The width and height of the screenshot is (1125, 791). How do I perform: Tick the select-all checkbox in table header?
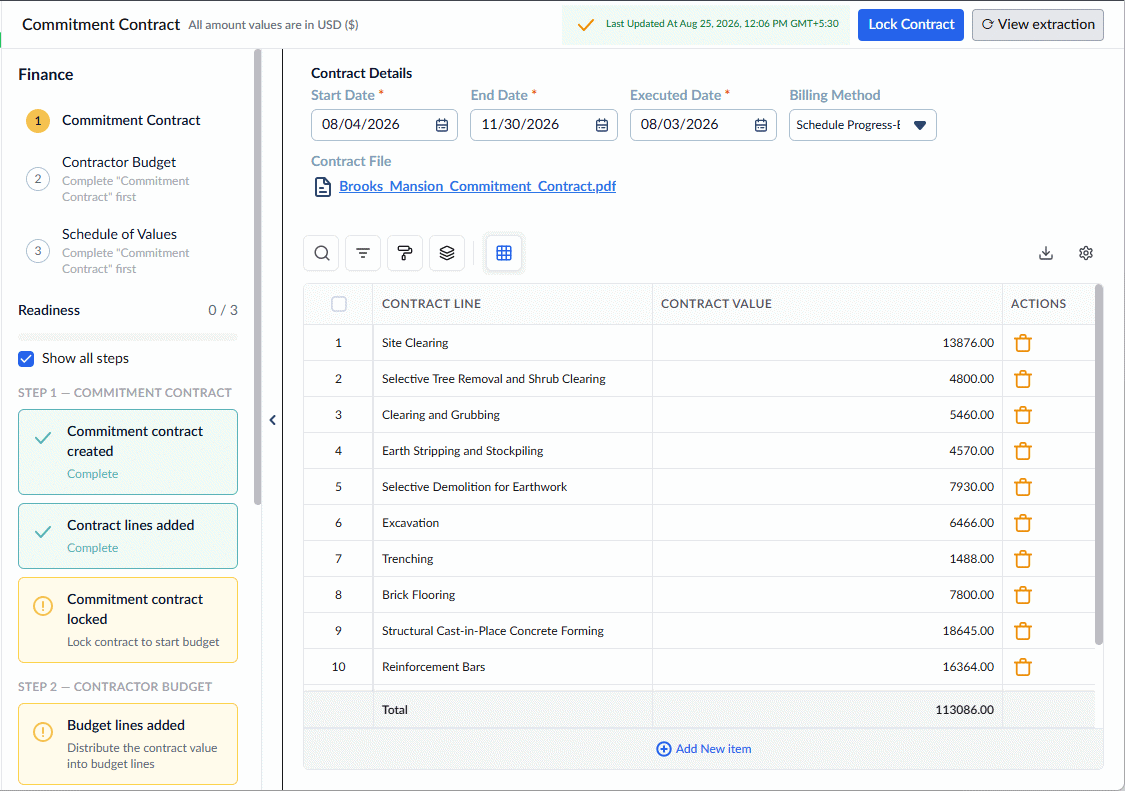(x=339, y=304)
